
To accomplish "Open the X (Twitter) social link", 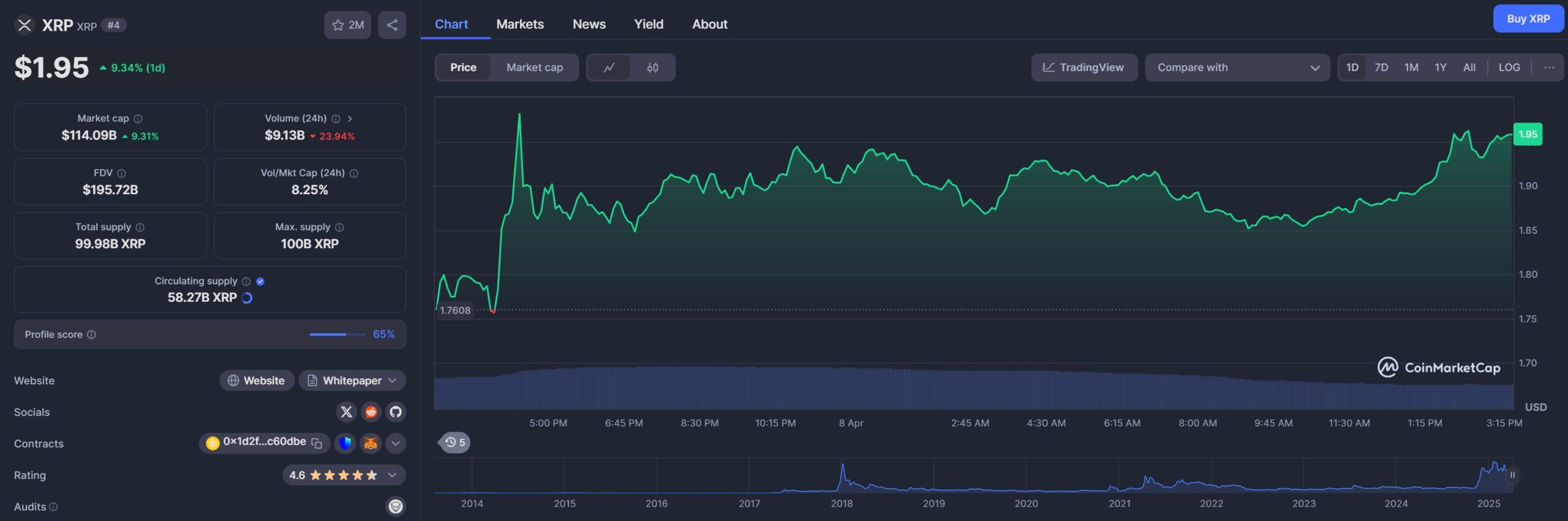I will [x=346, y=412].
